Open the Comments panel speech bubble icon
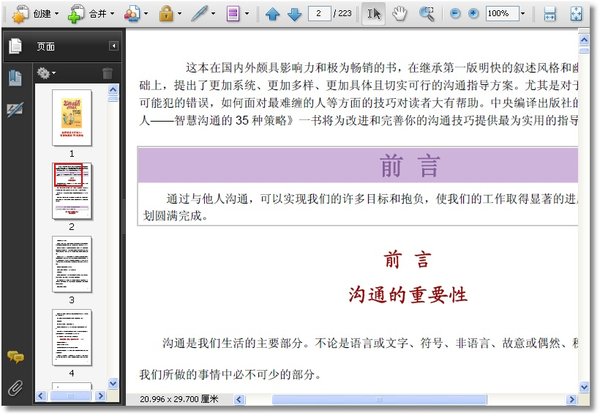600x416 pixels. [15, 357]
